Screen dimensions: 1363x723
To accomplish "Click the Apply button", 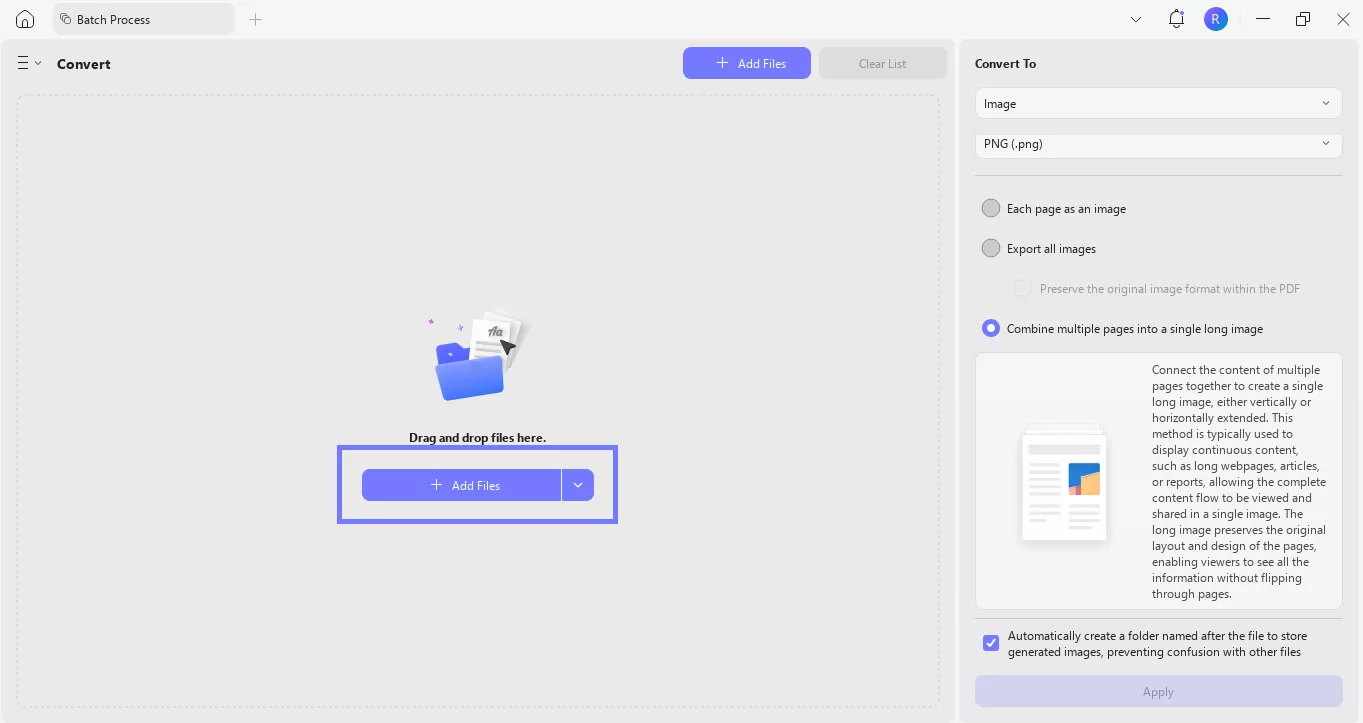I will point(1159,691).
